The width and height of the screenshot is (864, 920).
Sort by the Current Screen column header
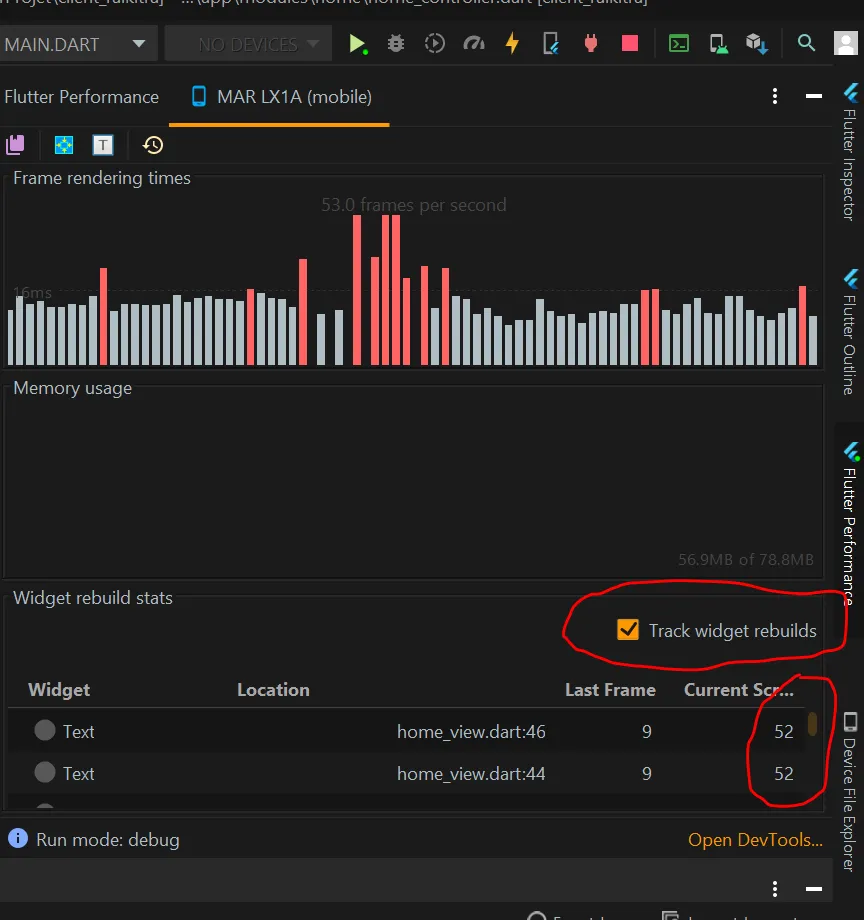738,690
